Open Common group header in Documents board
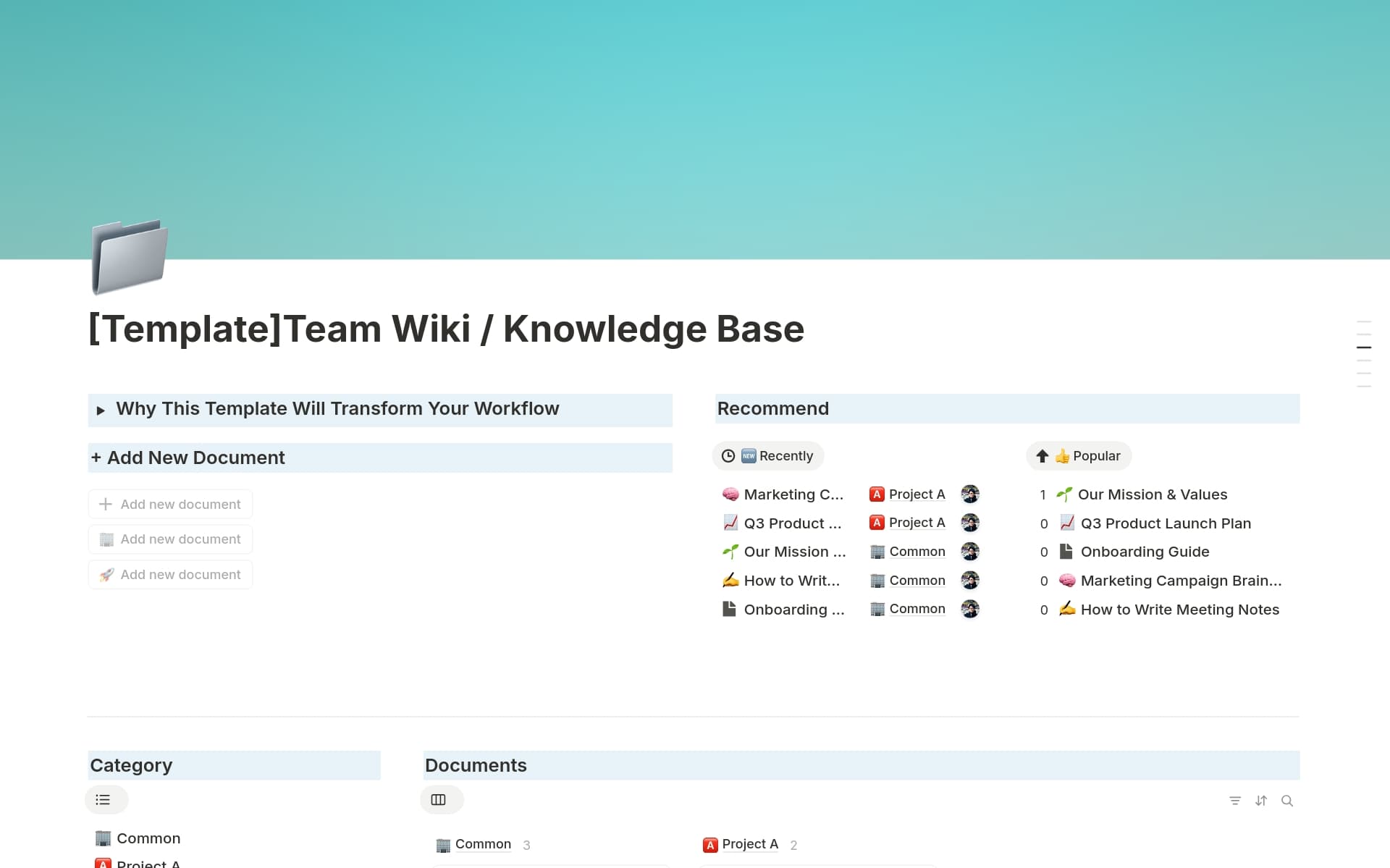1390x868 pixels. (x=482, y=844)
